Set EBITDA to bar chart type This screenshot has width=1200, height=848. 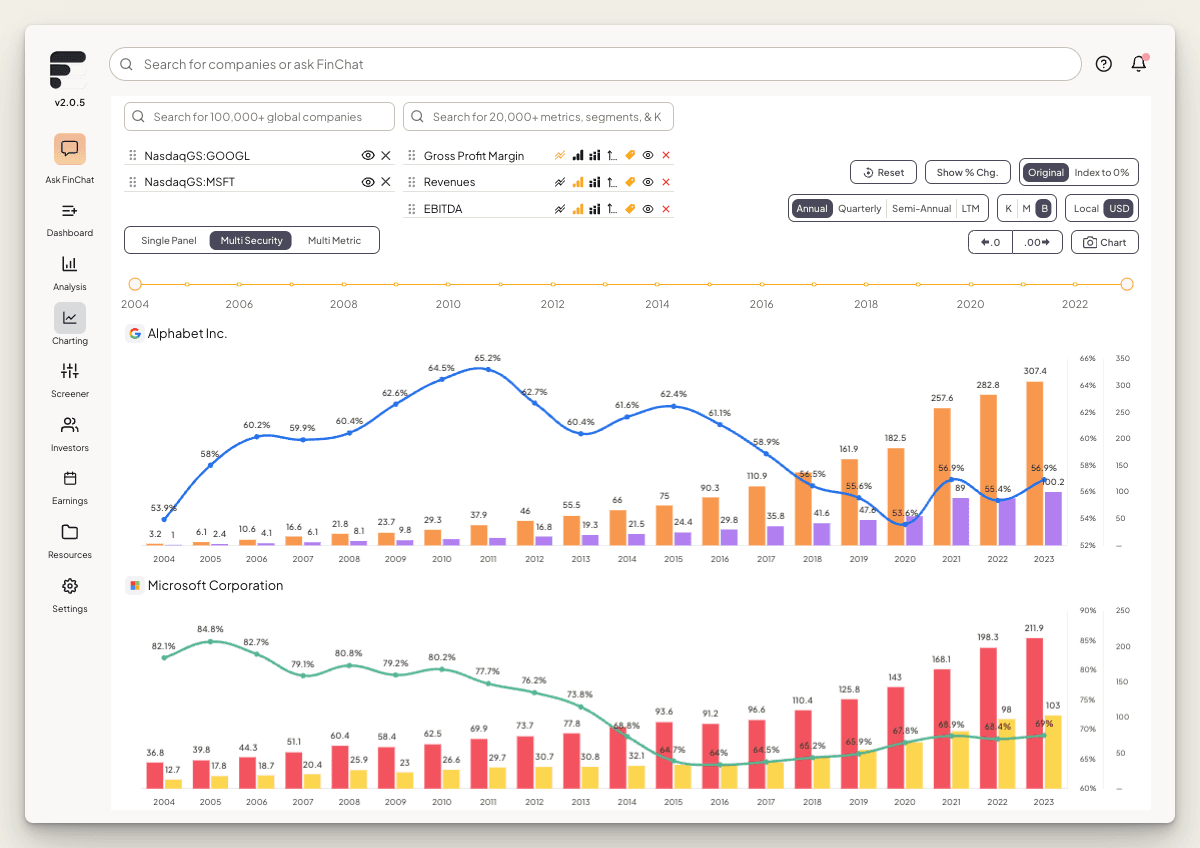578,209
